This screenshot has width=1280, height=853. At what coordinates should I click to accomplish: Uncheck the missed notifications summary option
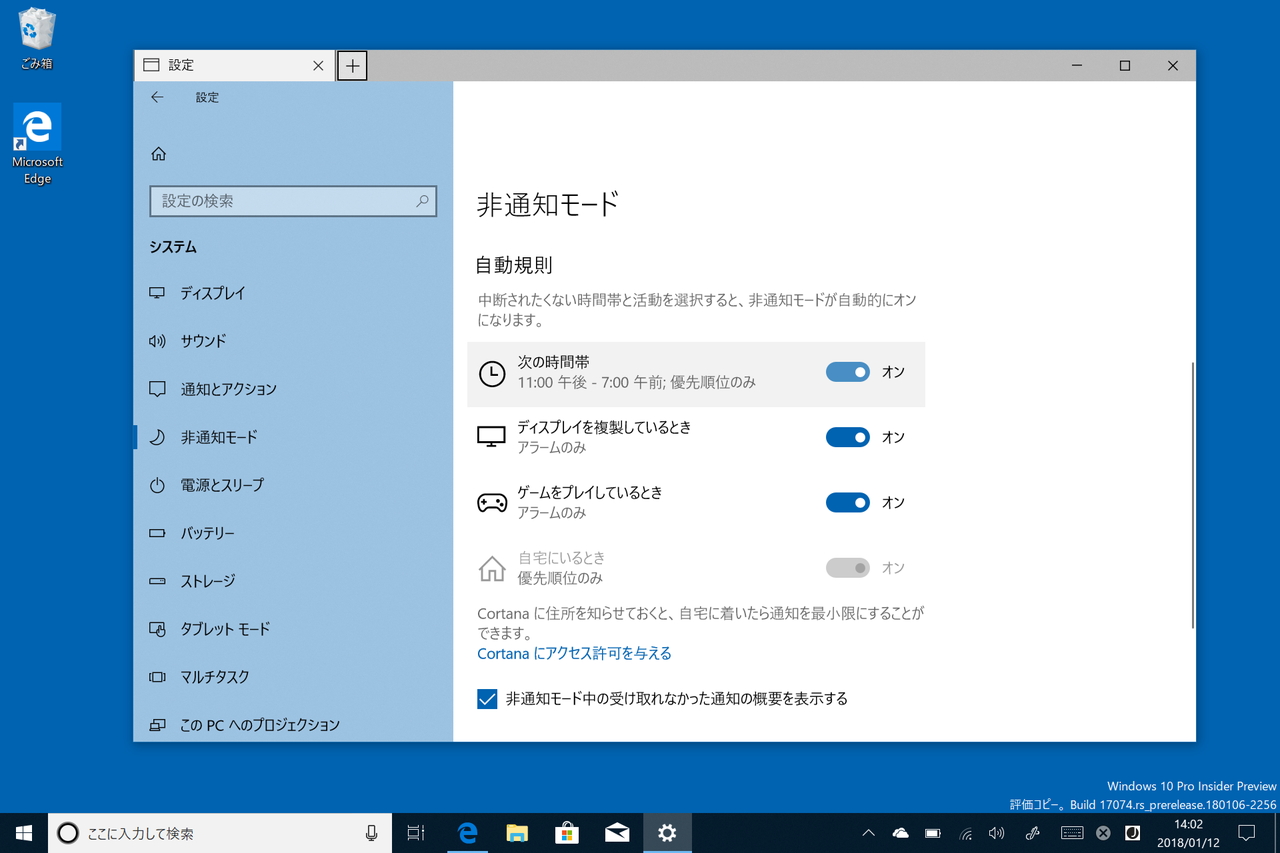click(487, 699)
